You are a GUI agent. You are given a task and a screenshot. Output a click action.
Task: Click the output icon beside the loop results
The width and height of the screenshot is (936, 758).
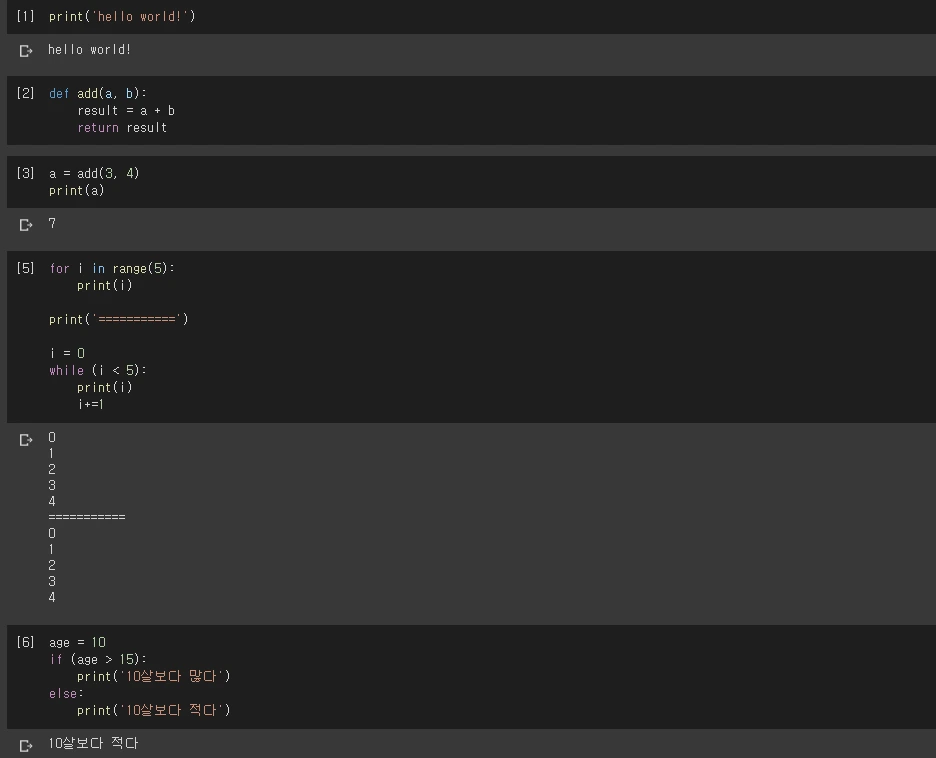point(26,440)
